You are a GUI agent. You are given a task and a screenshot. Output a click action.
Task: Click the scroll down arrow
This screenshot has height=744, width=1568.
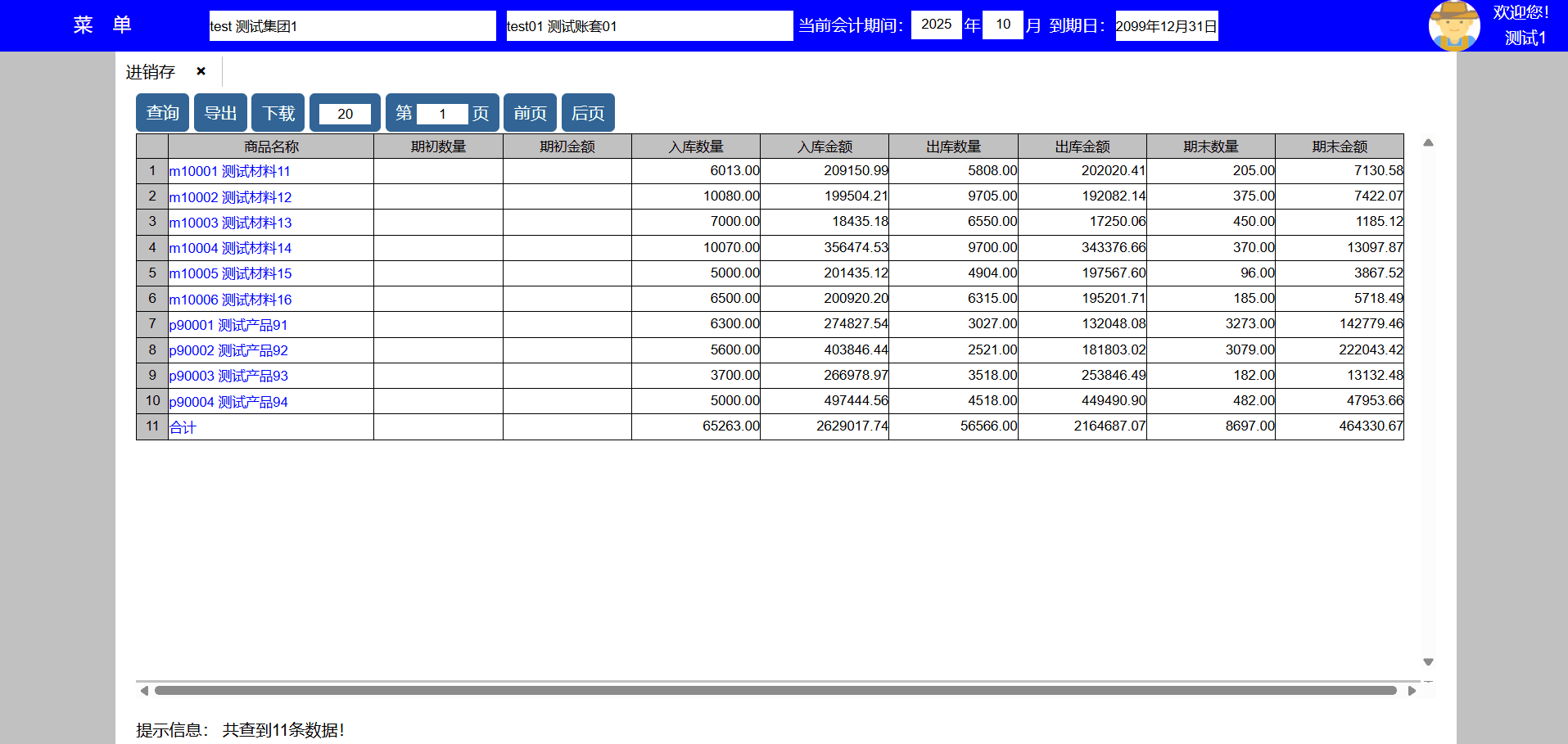[x=1428, y=662]
